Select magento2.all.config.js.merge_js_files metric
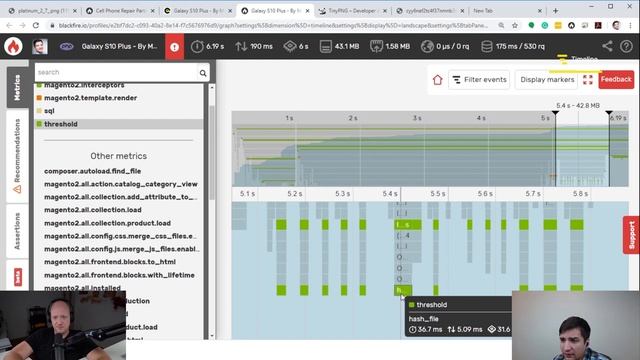The width and height of the screenshot is (640, 360). [x=122, y=249]
